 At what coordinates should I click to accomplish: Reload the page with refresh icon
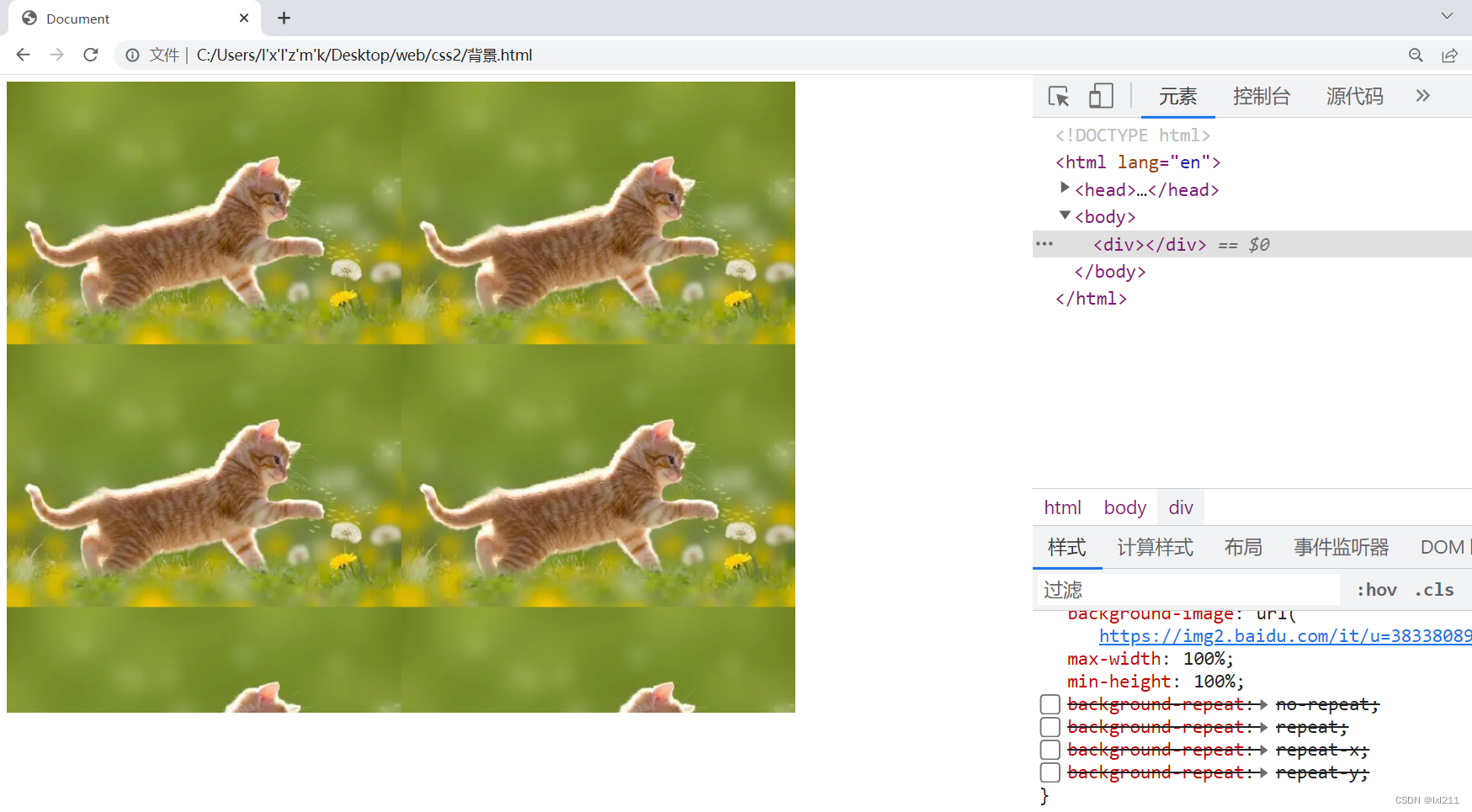[x=91, y=55]
